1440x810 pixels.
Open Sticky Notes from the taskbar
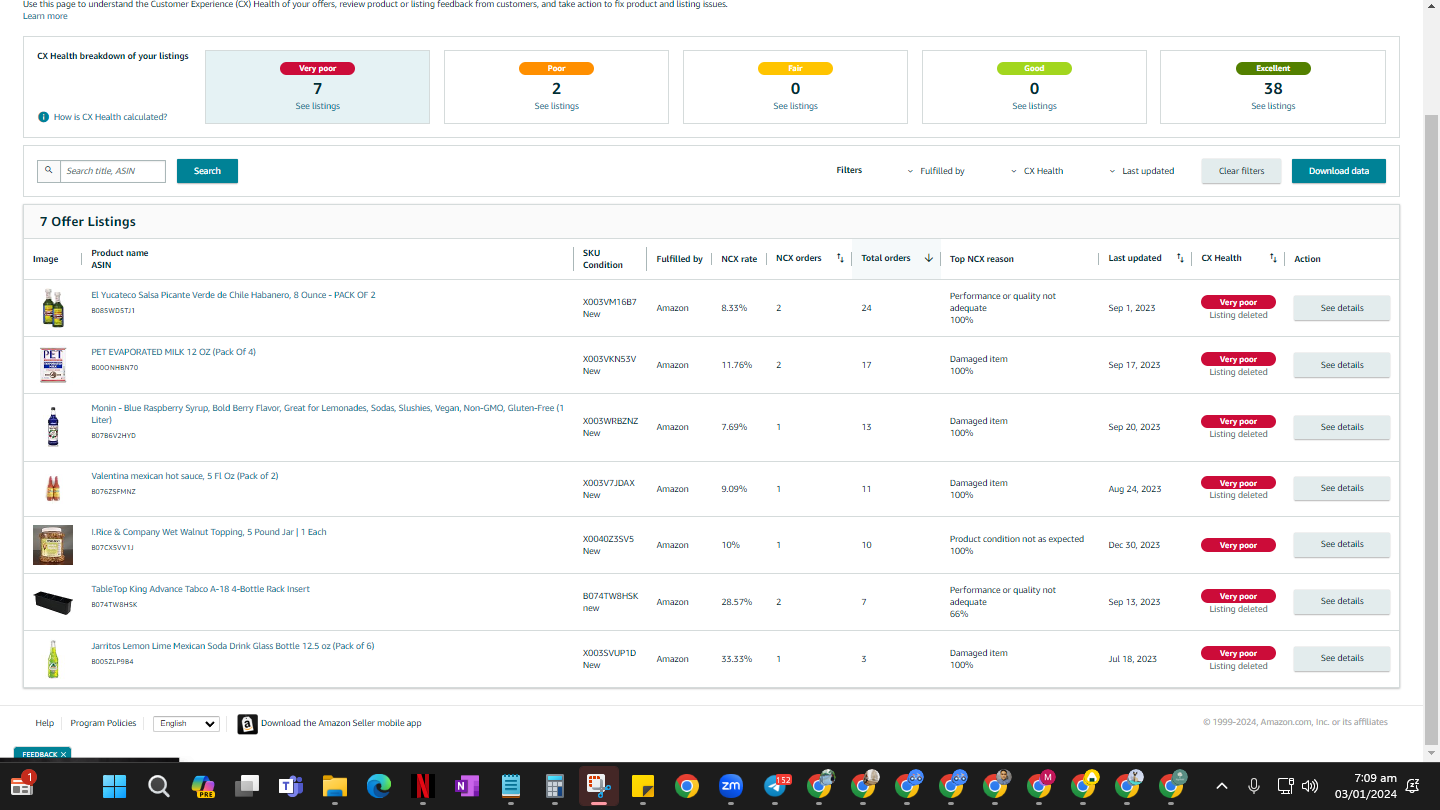click(643, 786)
